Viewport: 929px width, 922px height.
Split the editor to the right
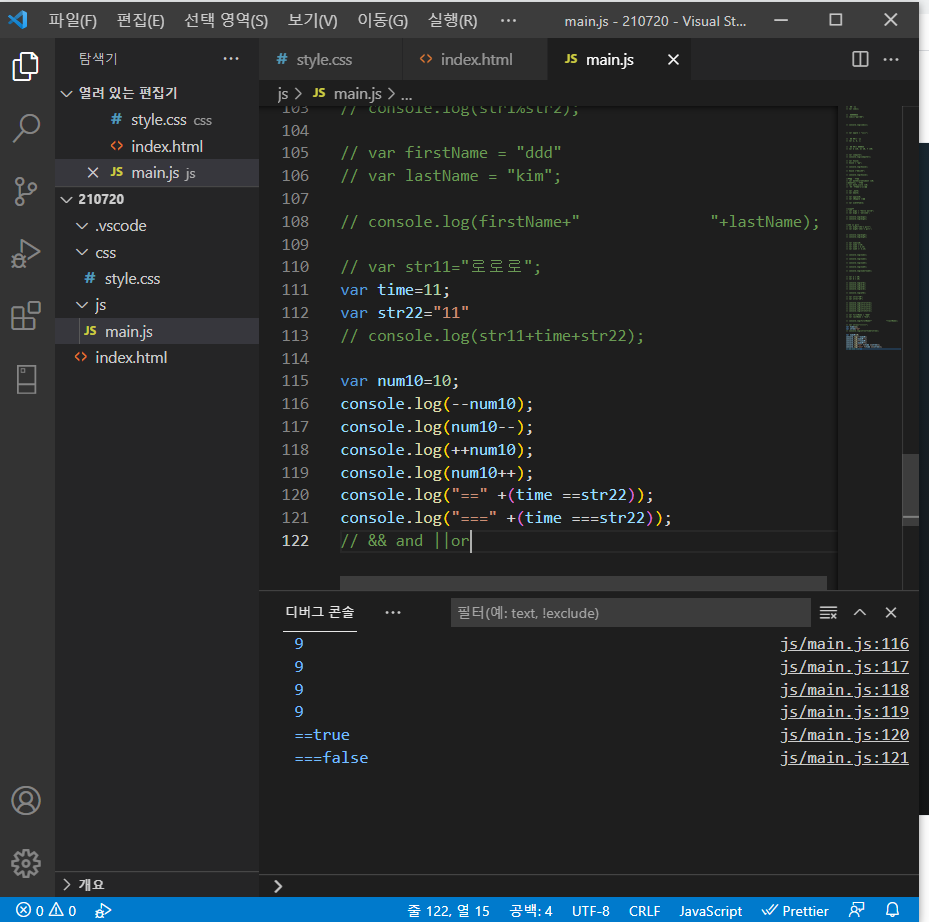(x=860, y=60)
